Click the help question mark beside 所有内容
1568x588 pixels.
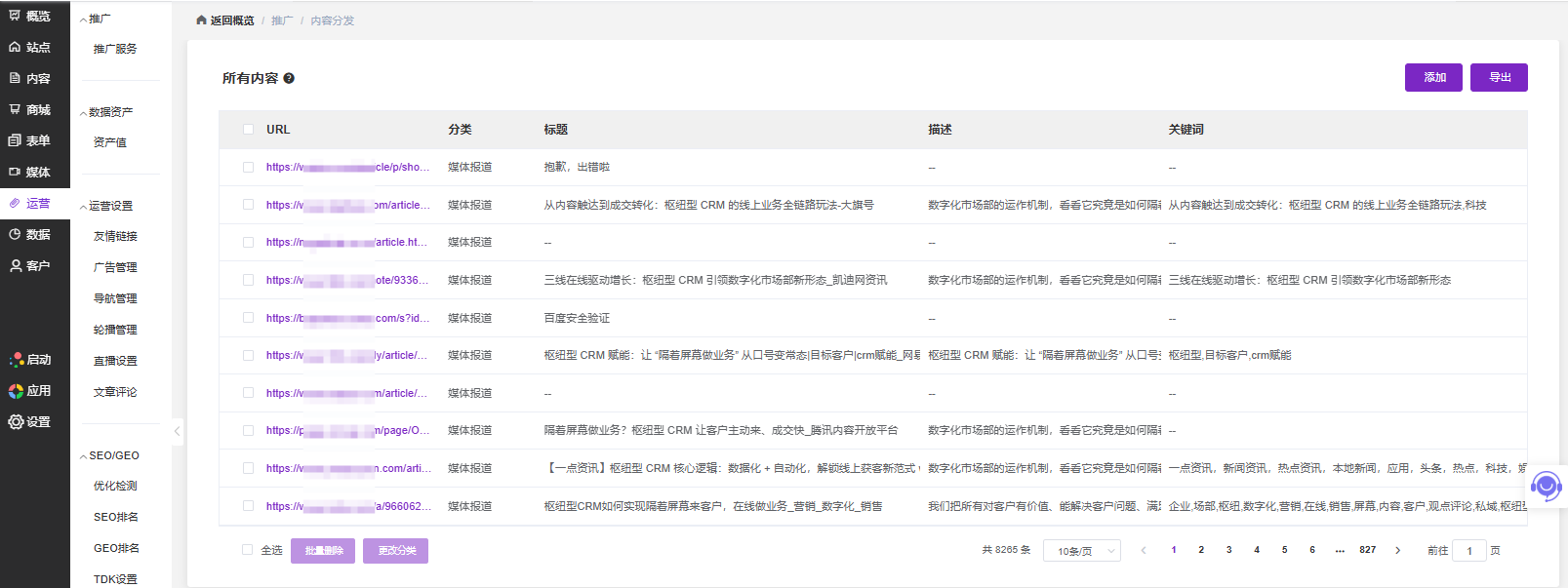click(x=289, y=78)
